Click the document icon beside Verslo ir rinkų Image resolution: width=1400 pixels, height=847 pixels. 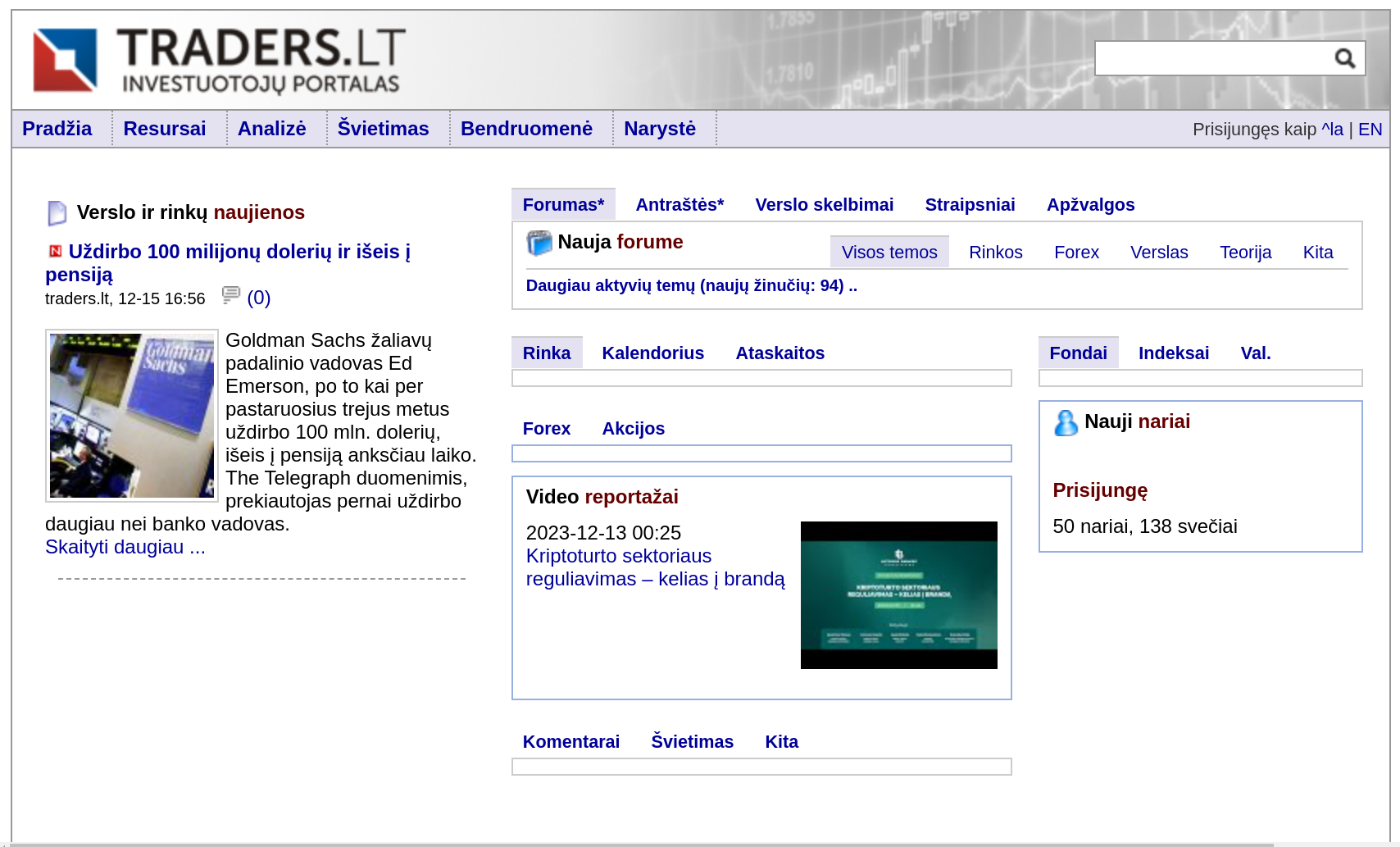57,213
